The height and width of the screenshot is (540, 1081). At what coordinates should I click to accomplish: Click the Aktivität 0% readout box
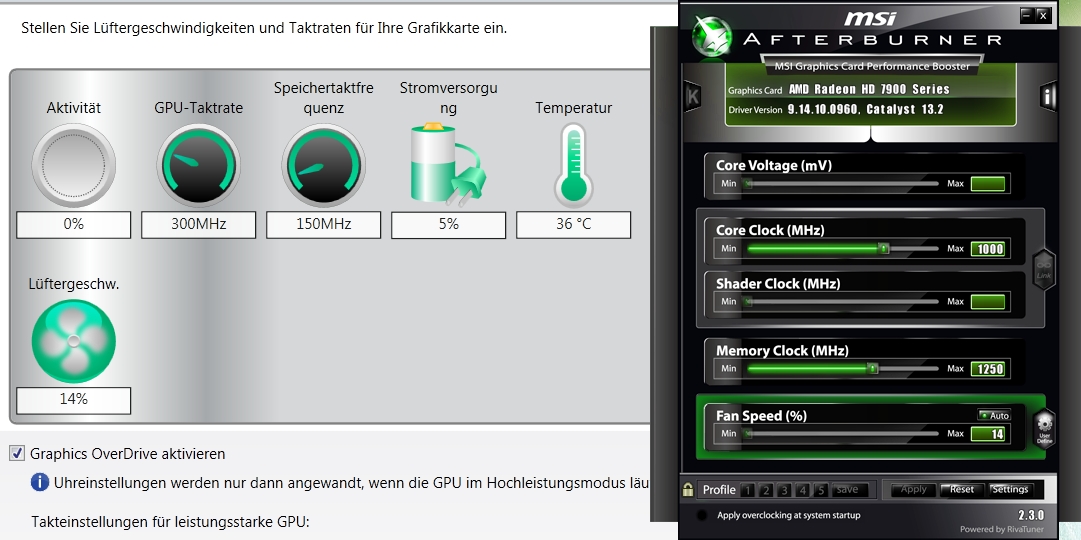[x=73, y=225]
